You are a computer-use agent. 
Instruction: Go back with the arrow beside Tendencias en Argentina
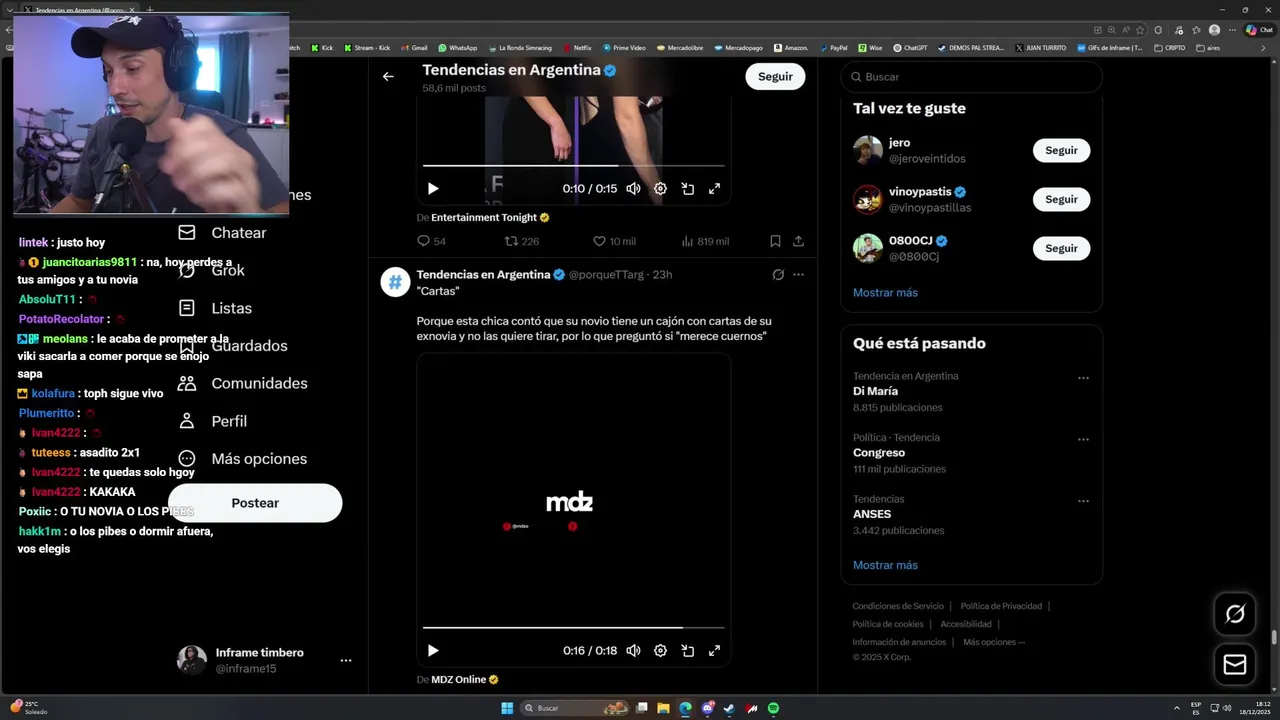tap(388, 76)
